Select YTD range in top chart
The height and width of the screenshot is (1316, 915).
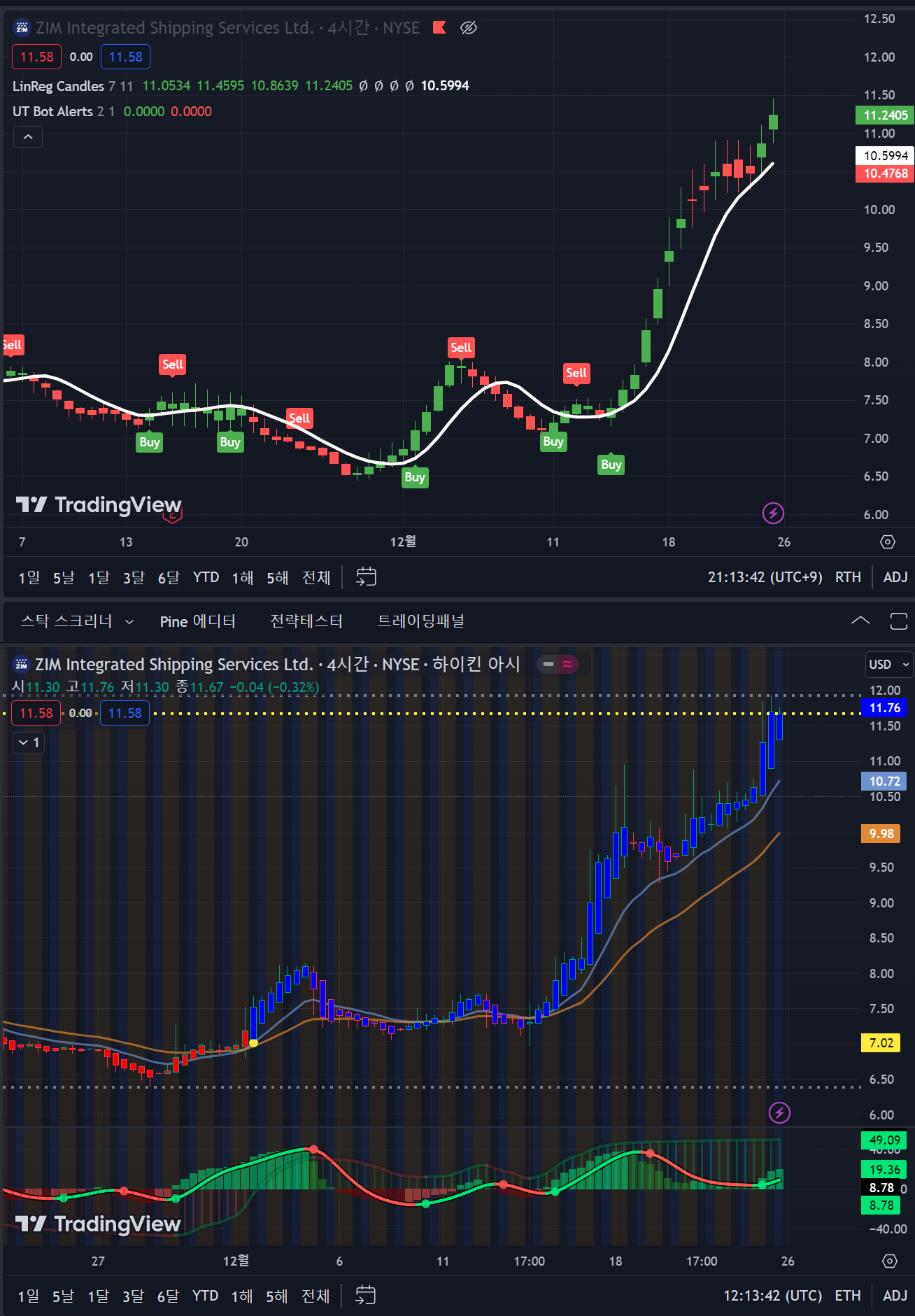click(206, 577)
